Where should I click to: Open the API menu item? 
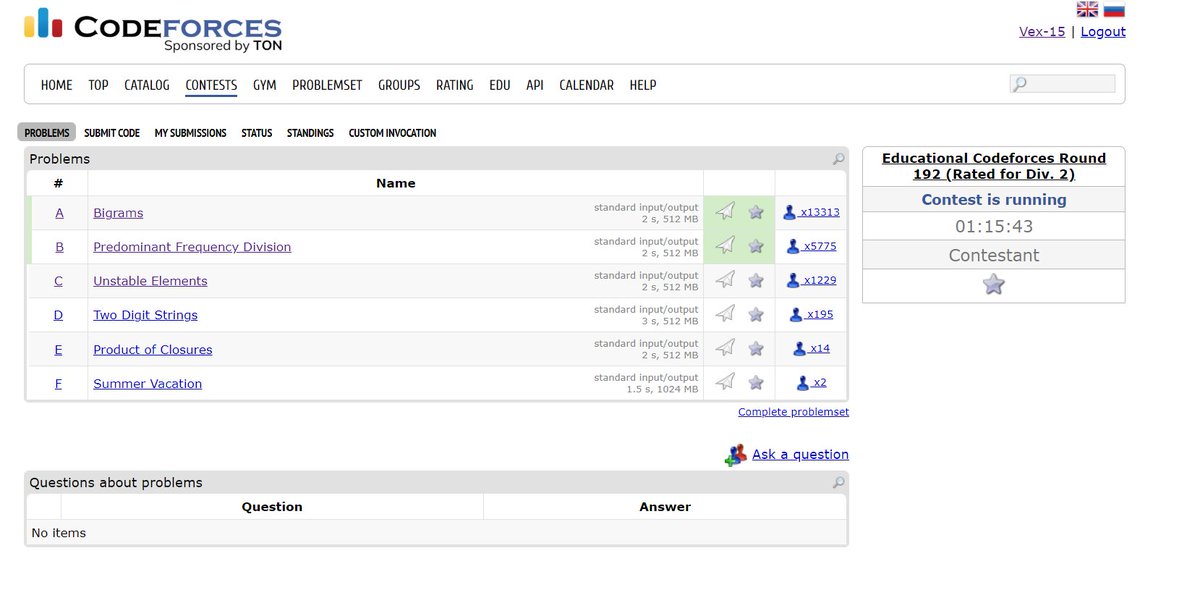(535, 85)
